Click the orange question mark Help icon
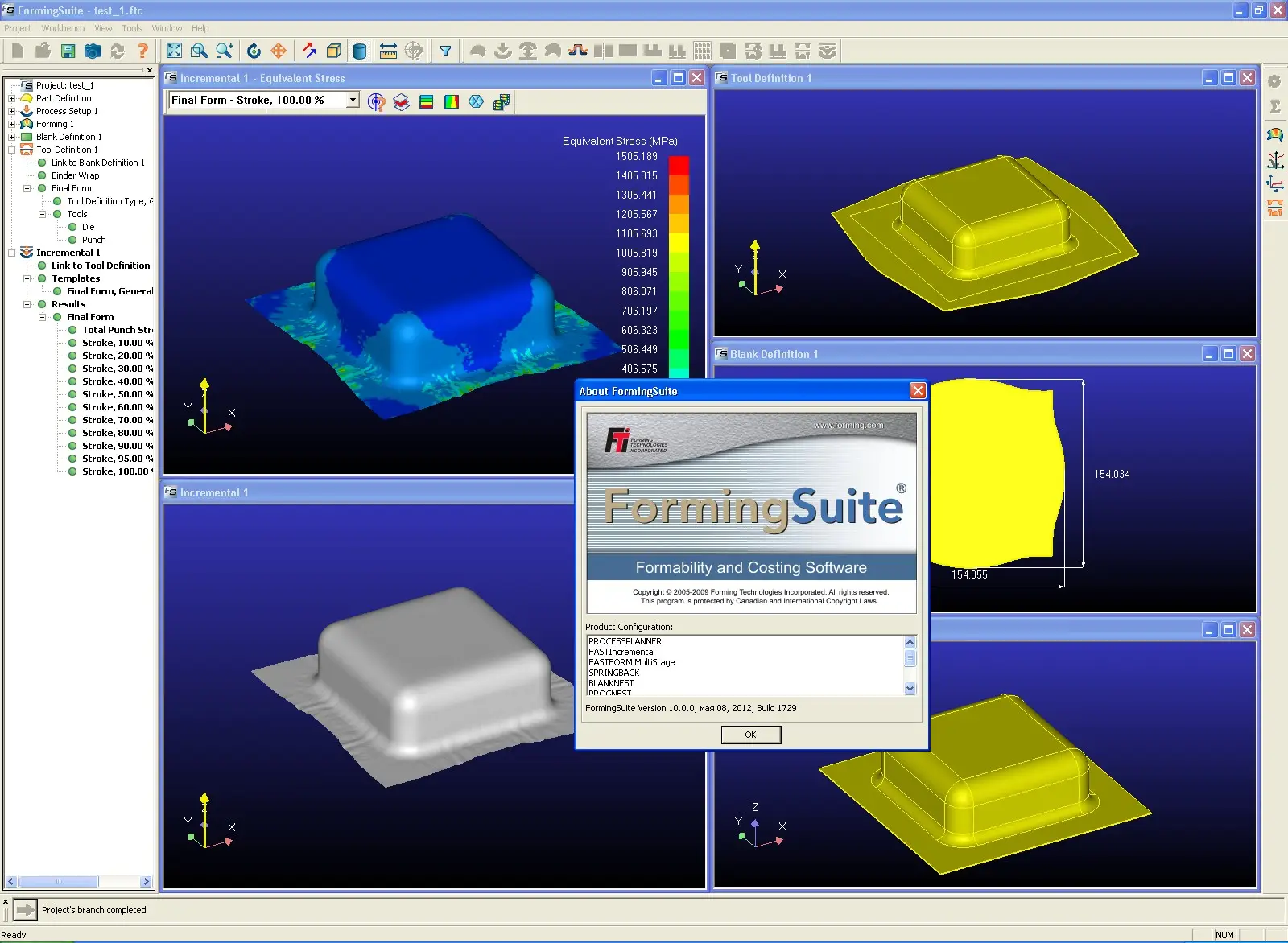Viewport: 1288px width, 943px height. 142,51
